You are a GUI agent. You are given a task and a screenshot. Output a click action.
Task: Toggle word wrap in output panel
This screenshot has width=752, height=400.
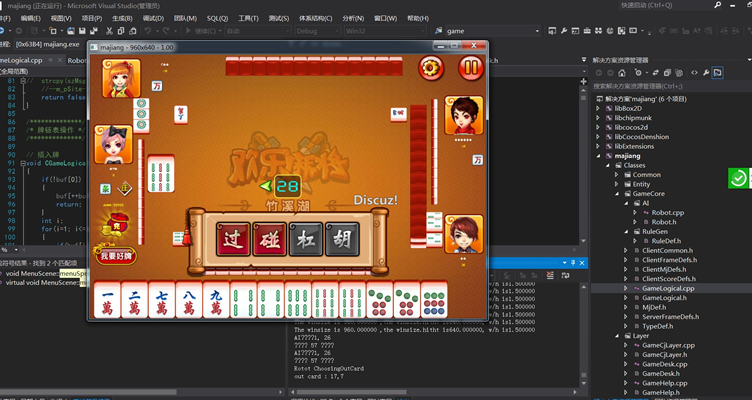point(565,275)
